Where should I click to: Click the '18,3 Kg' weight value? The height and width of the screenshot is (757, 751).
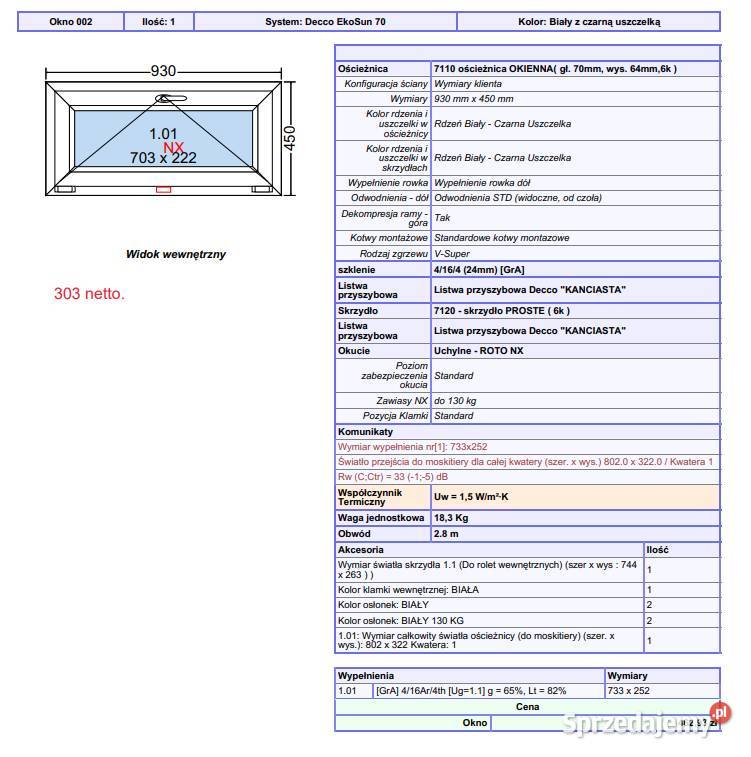[451, 518]
